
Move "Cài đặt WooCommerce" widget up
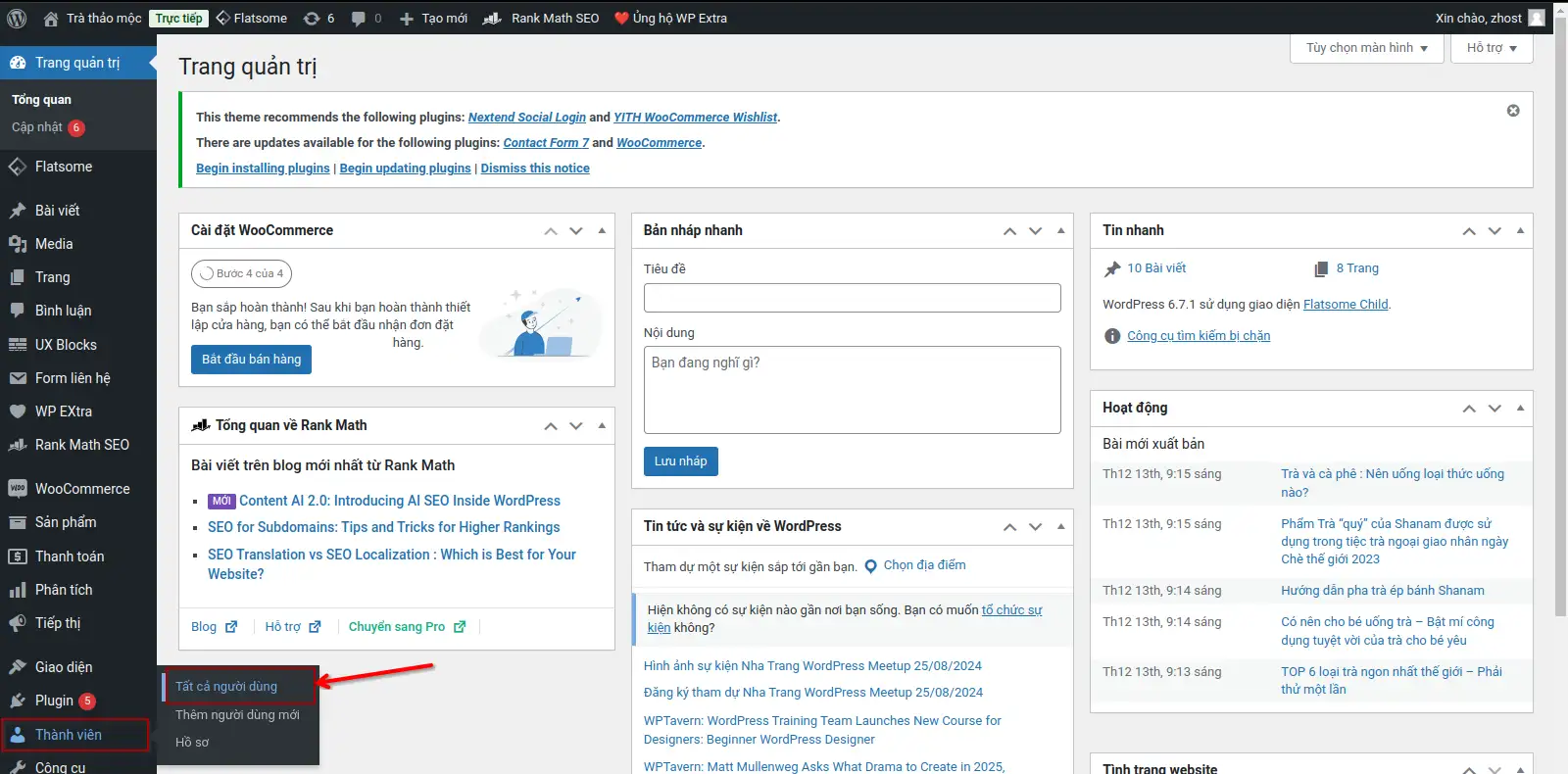[551, 231]
